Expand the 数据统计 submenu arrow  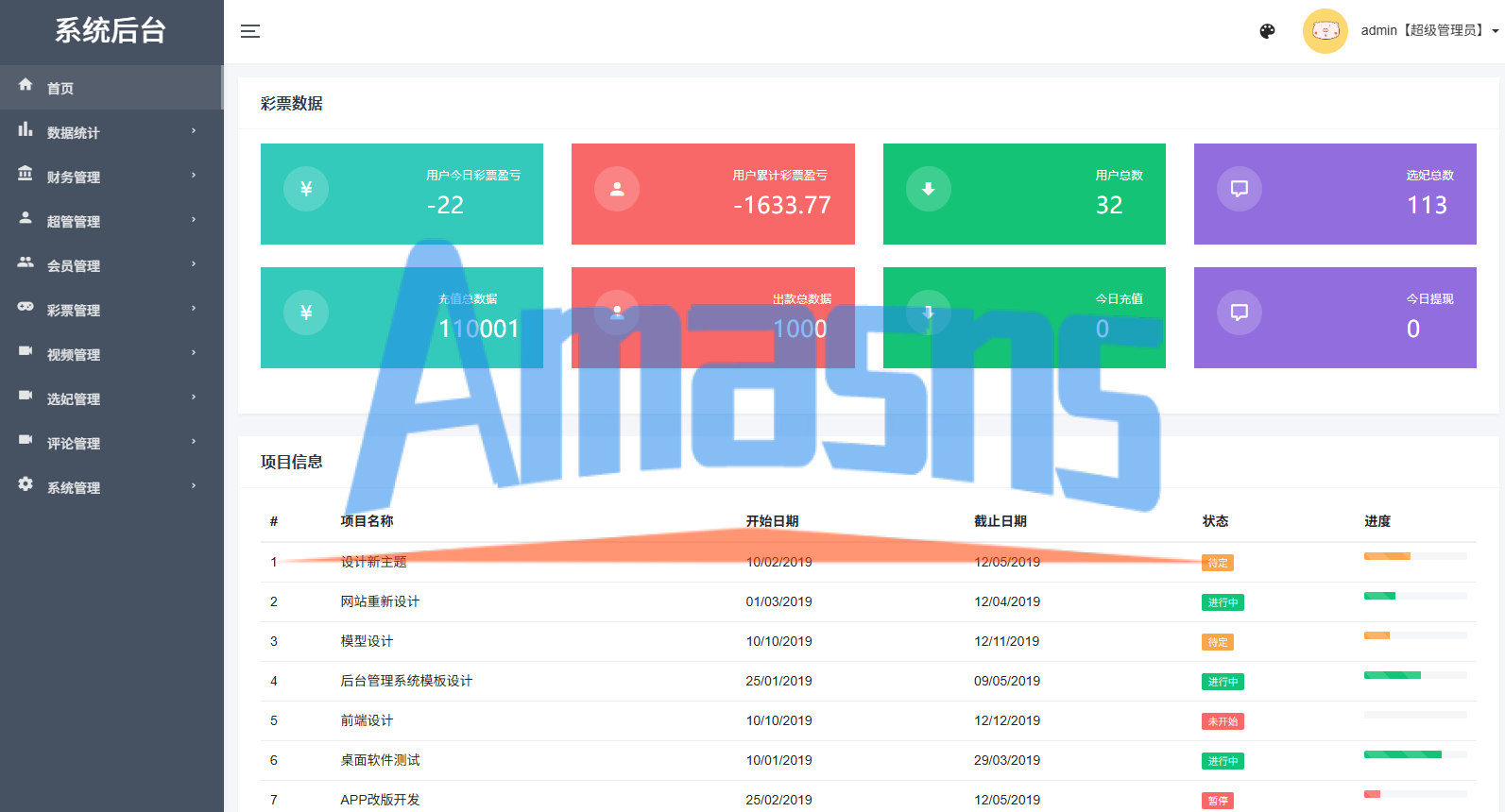click(x=194, y=131)
